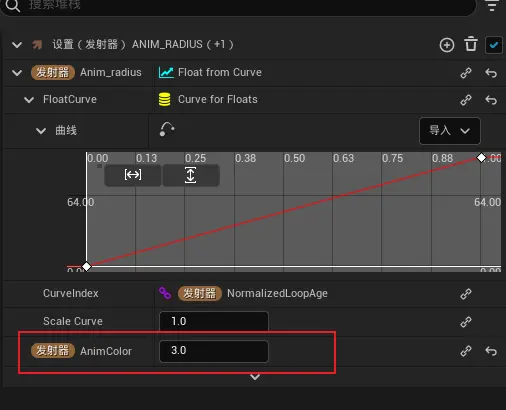Click the red curve line in editor
The width and height of the screenshot is (506, 410).
[x=284, y=212]
